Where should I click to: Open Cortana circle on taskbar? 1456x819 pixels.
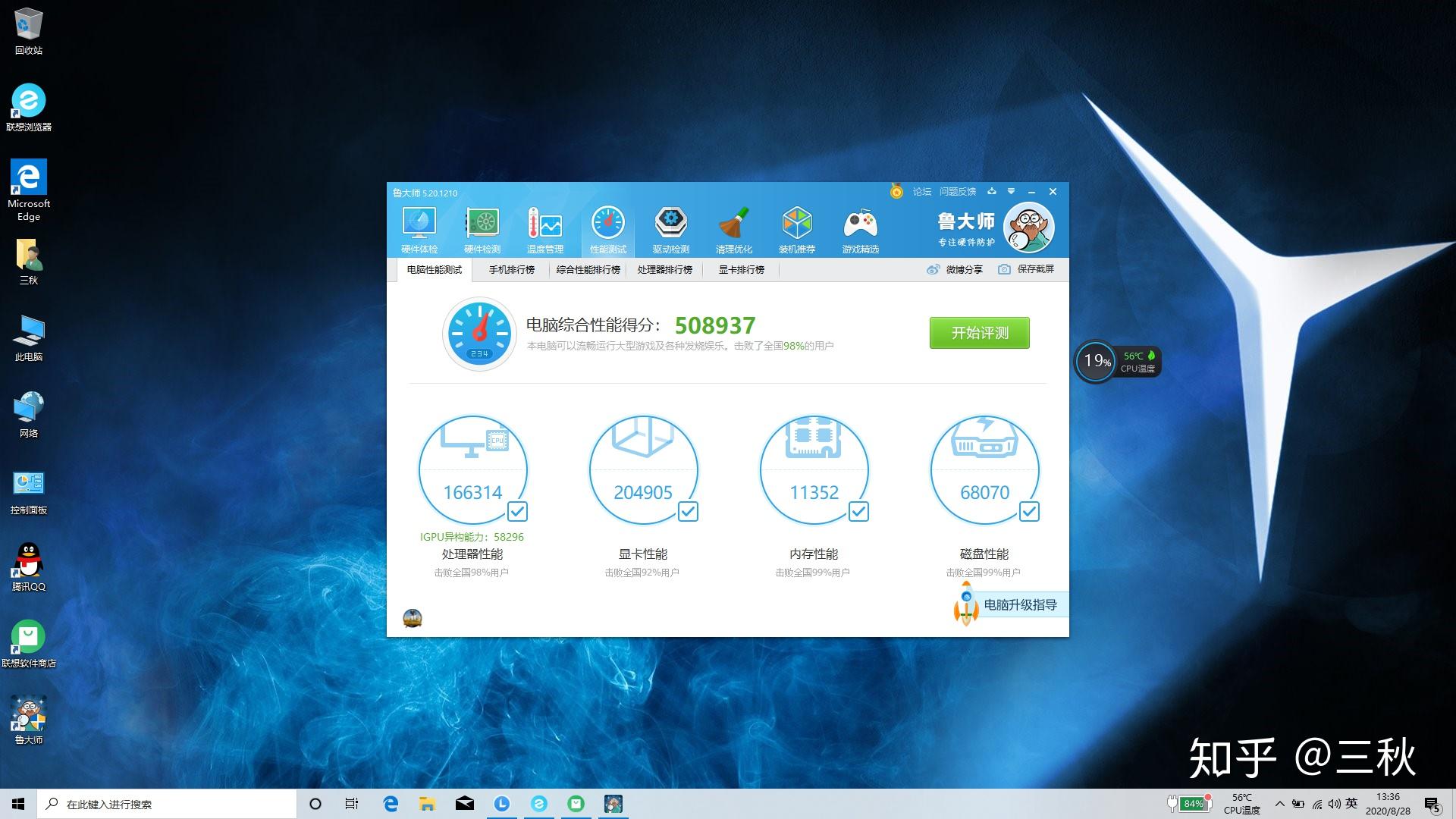[315, 804]
